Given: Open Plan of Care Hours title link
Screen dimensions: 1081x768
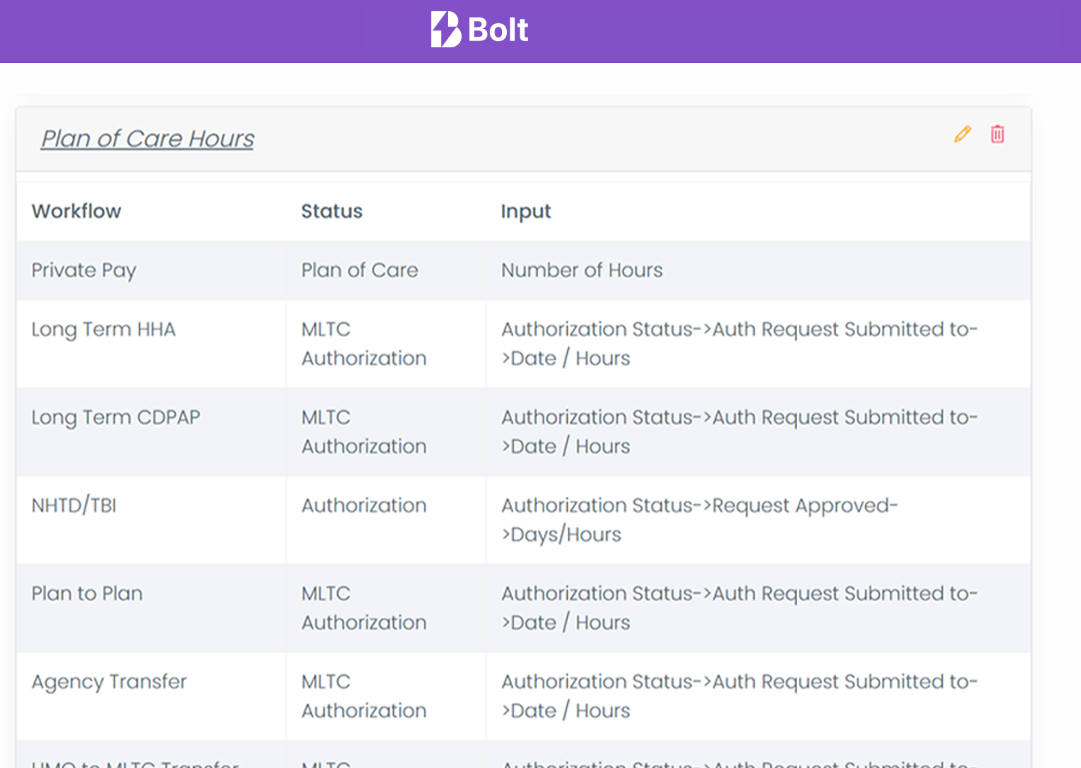Looking at the screenshot, I should [x=146, y=139].
